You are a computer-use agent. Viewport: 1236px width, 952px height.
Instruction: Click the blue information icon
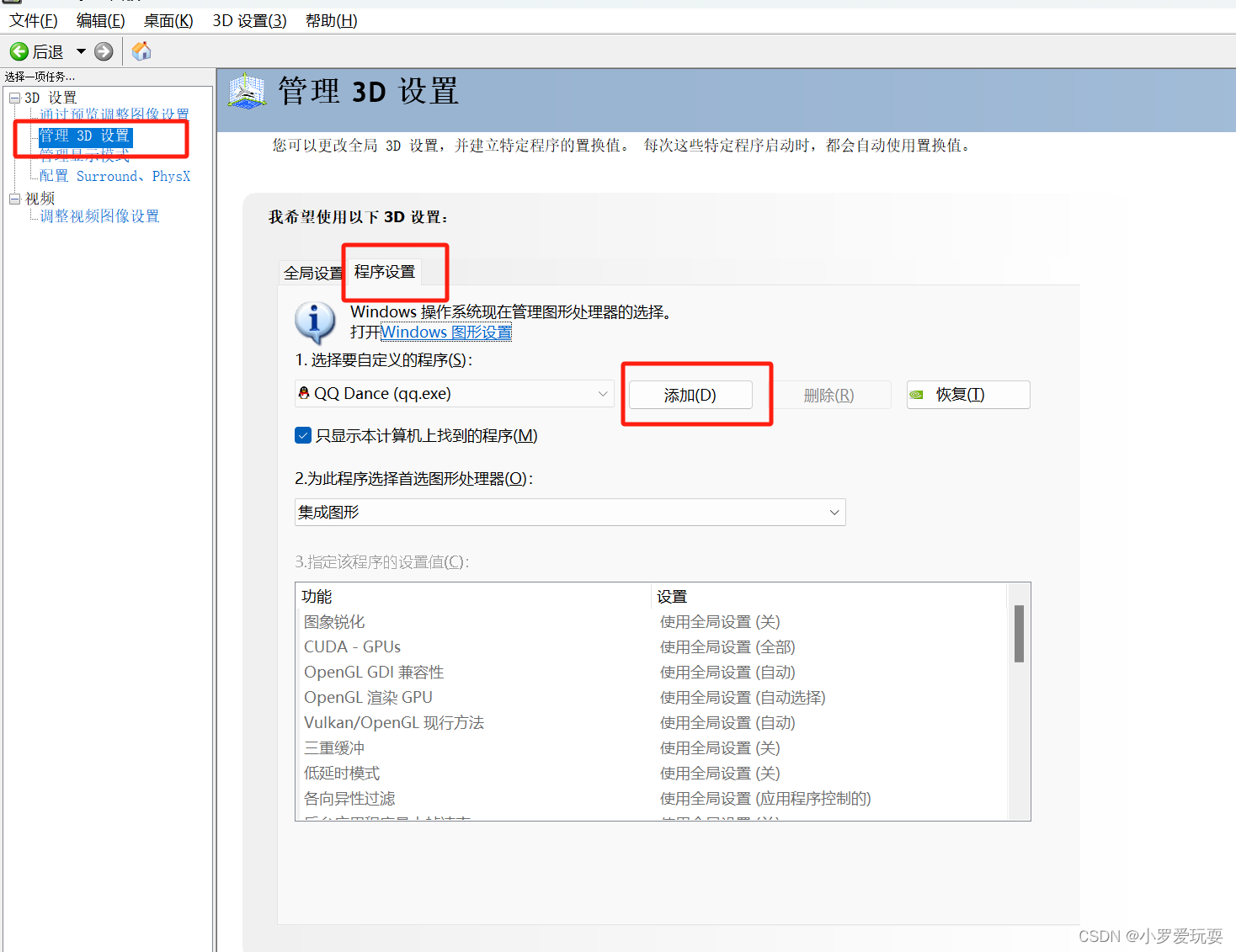(x=315, y=322)
